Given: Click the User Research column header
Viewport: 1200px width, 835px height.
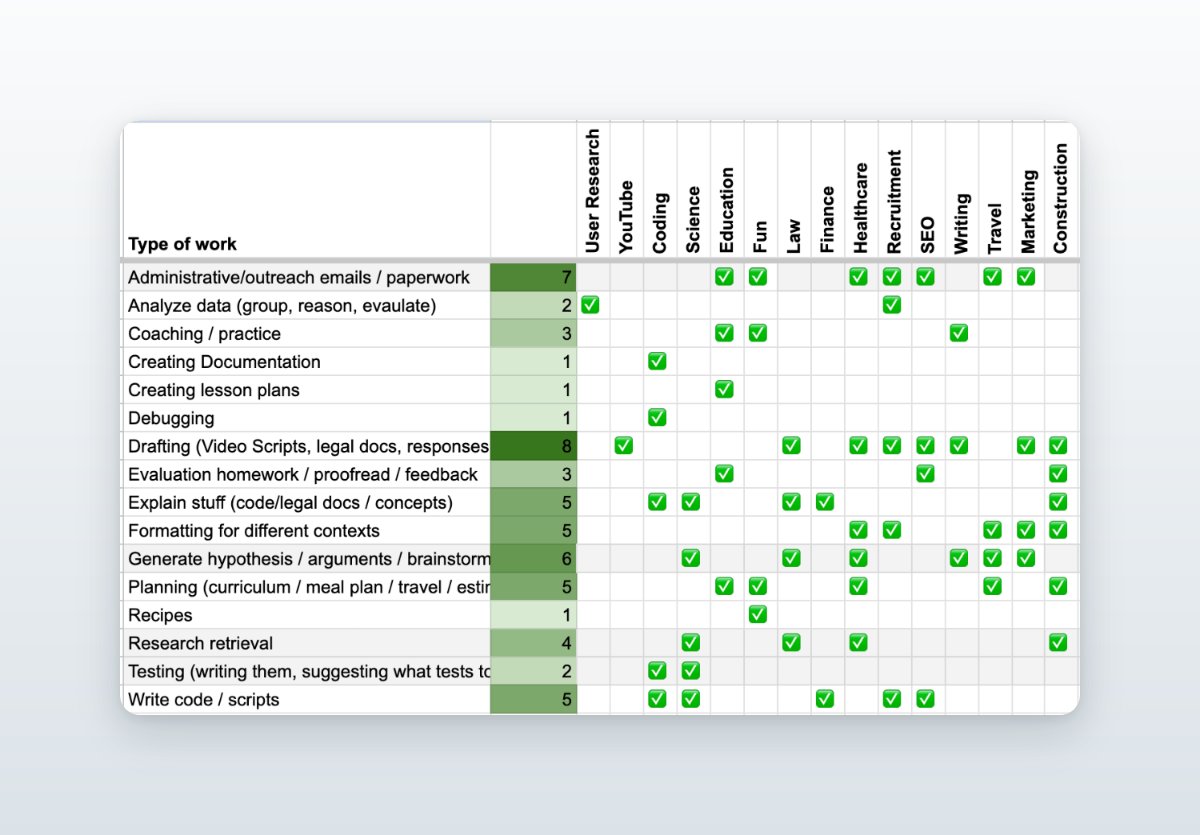Looking at the screenshot, I should click(593, 192).
